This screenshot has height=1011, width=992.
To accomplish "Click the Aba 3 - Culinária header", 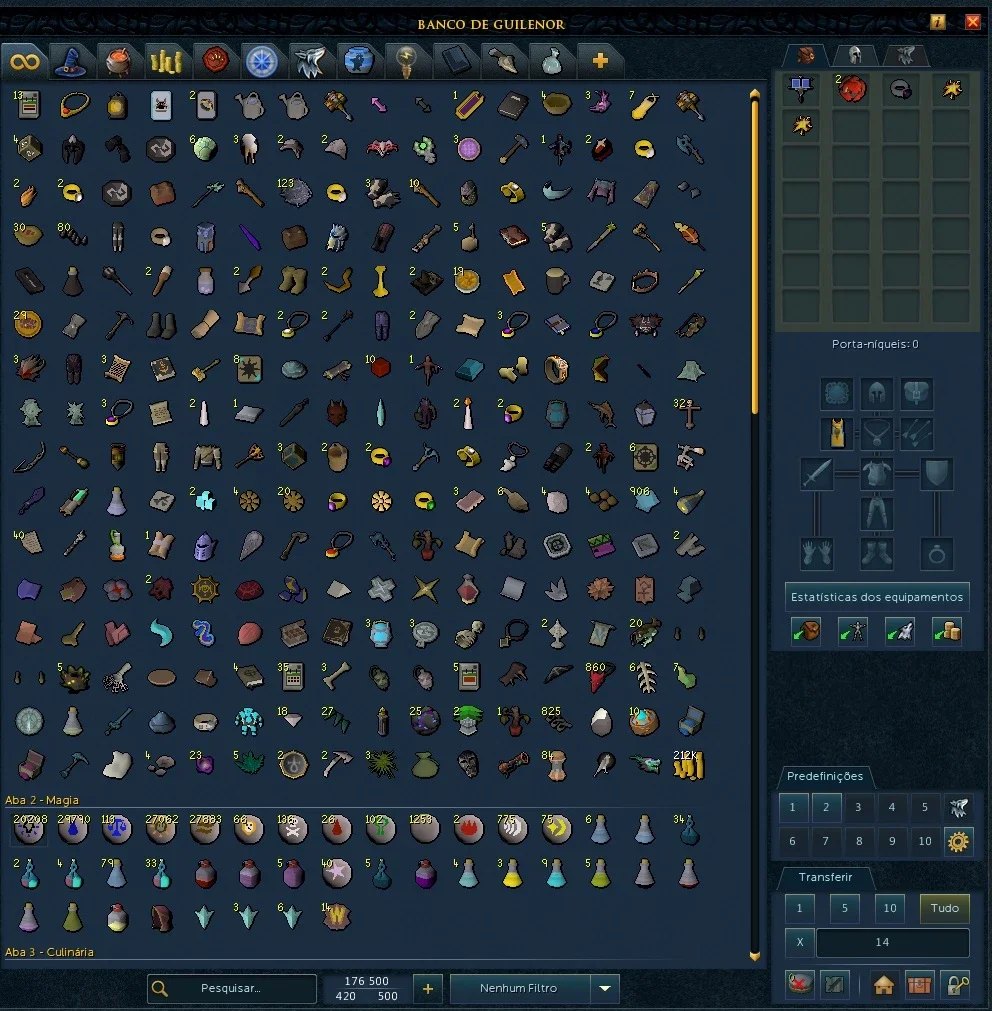I will point(50,952).
